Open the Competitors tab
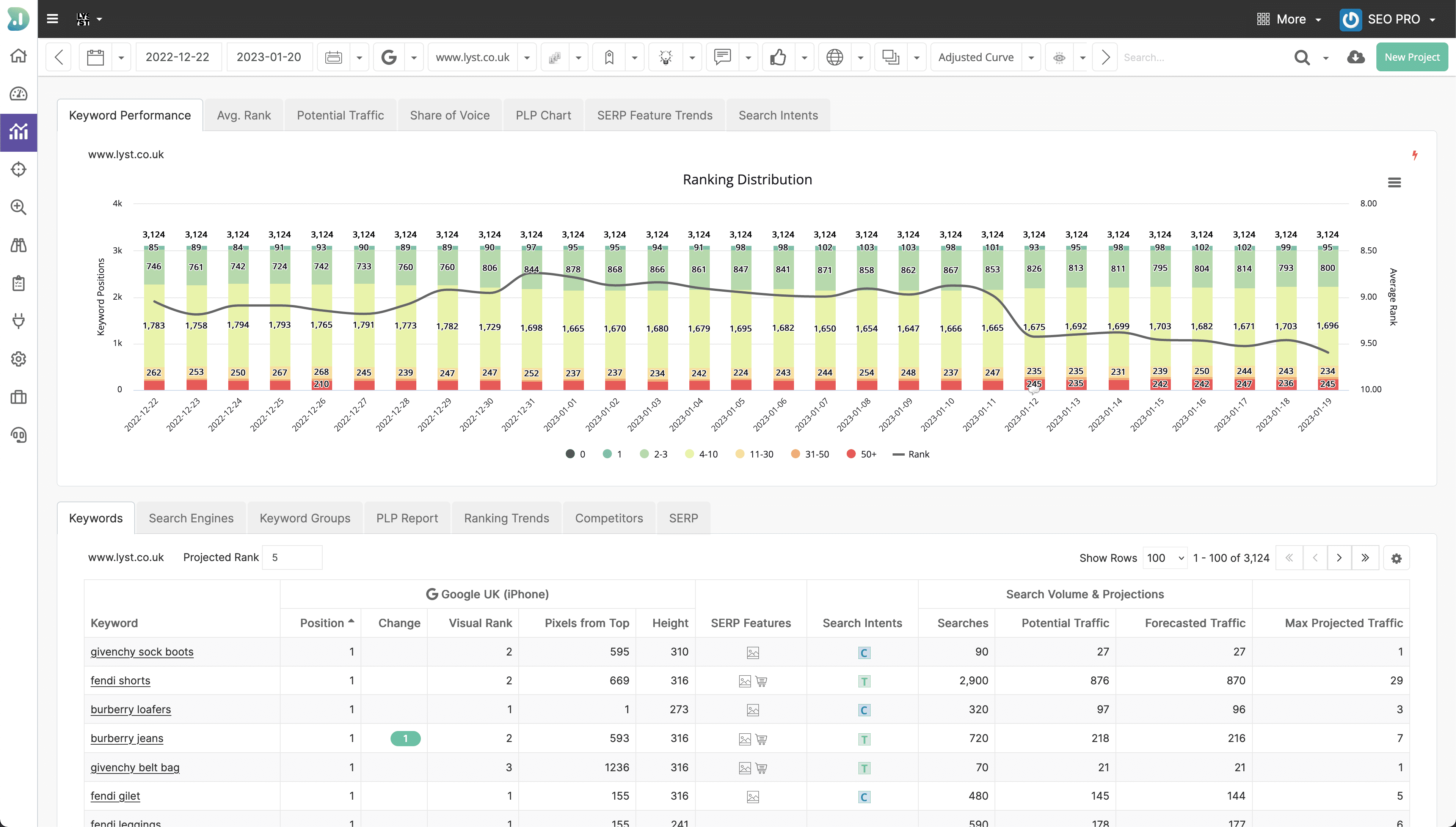The height and width of the screenshot is (827, 1456). tap(609, 518)
